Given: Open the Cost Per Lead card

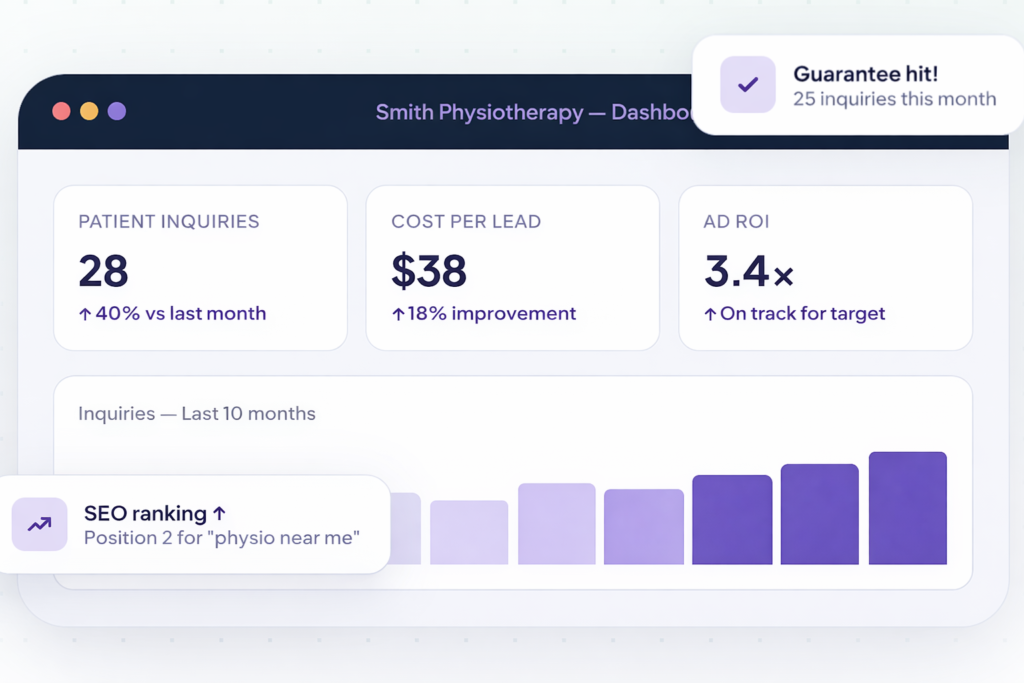Looking at the screenshot, I should click(513, 268).
